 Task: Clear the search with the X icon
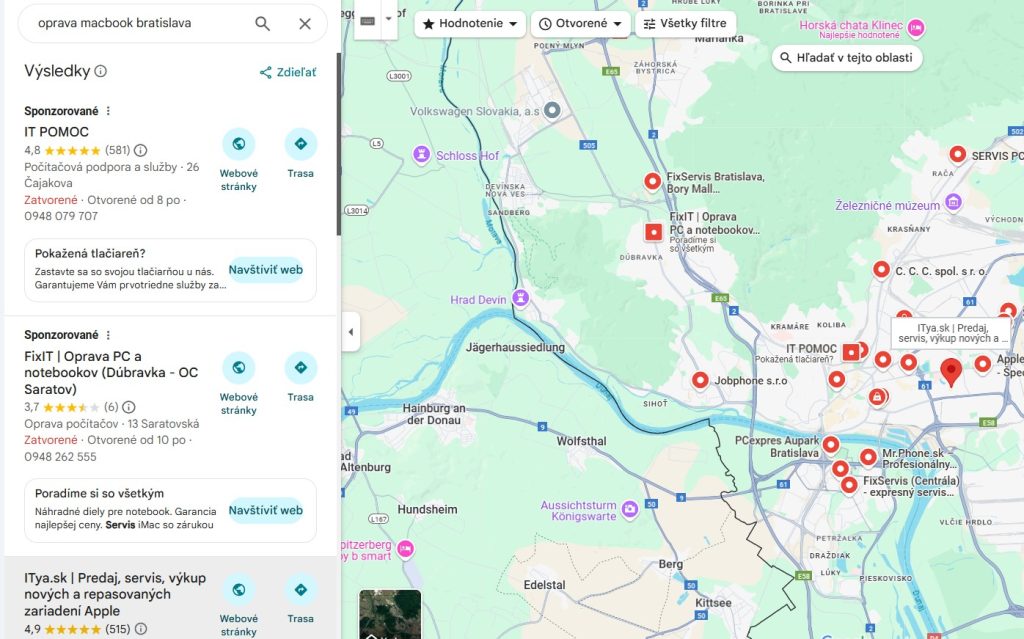(x=305, y=24)
